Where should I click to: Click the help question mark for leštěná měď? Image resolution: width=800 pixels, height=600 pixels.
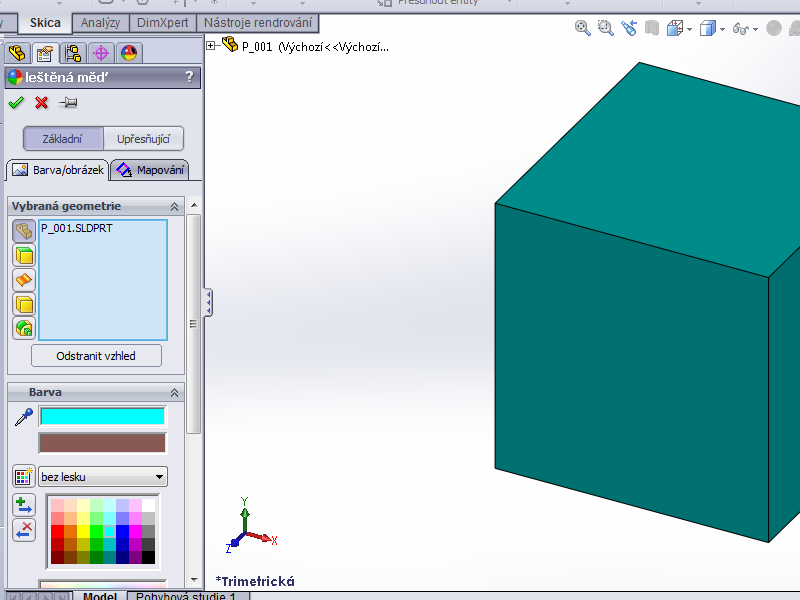pos(189,77)
